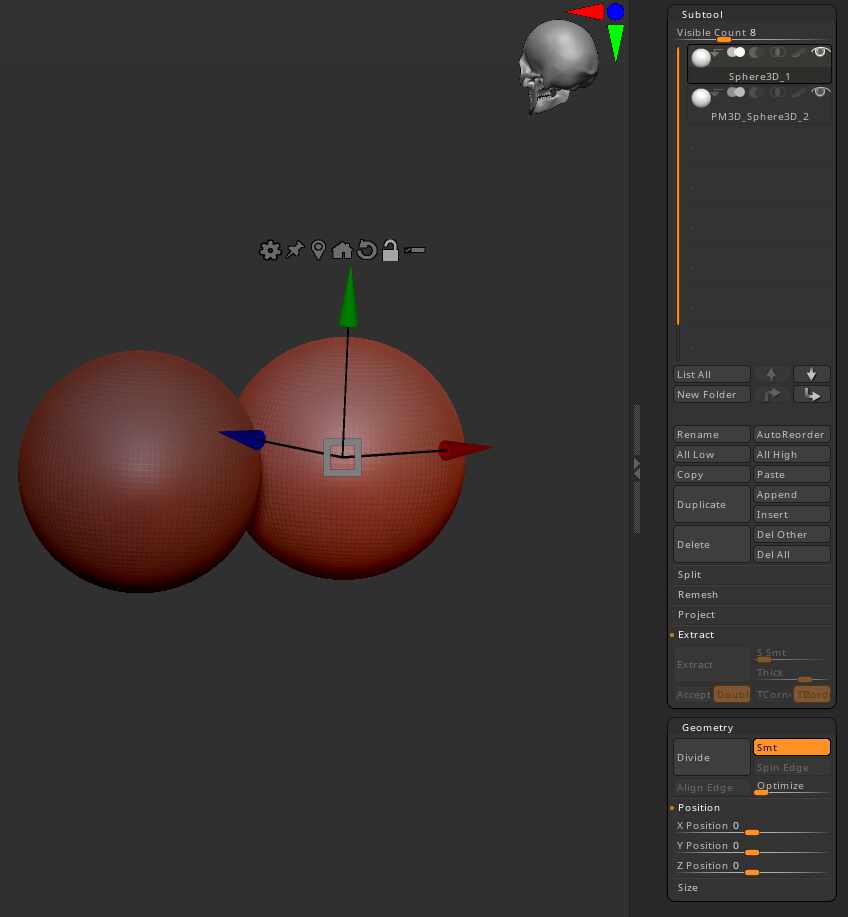Click the lens-shaped intersection icon on PM3D_Sphere3D_2
The width and height of the screenshot is (848, 917).
(777, 92)
